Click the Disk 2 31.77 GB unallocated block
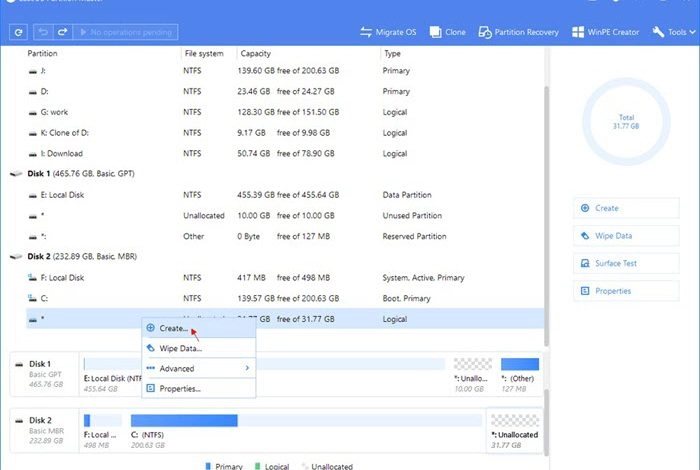Viewport: 700px width, 470px height. (x=514, y=430)
